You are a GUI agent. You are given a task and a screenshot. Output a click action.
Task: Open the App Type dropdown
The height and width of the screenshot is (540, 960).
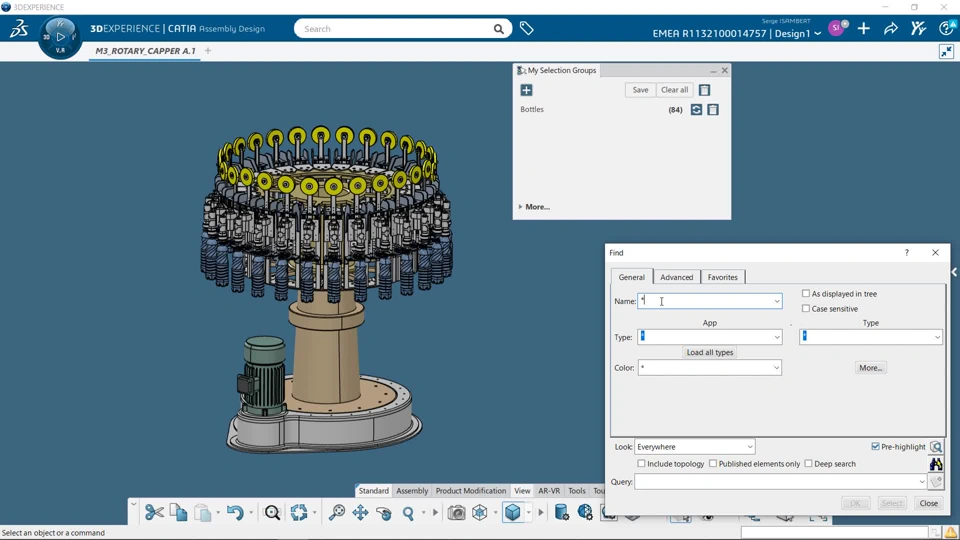pos(776,337)
